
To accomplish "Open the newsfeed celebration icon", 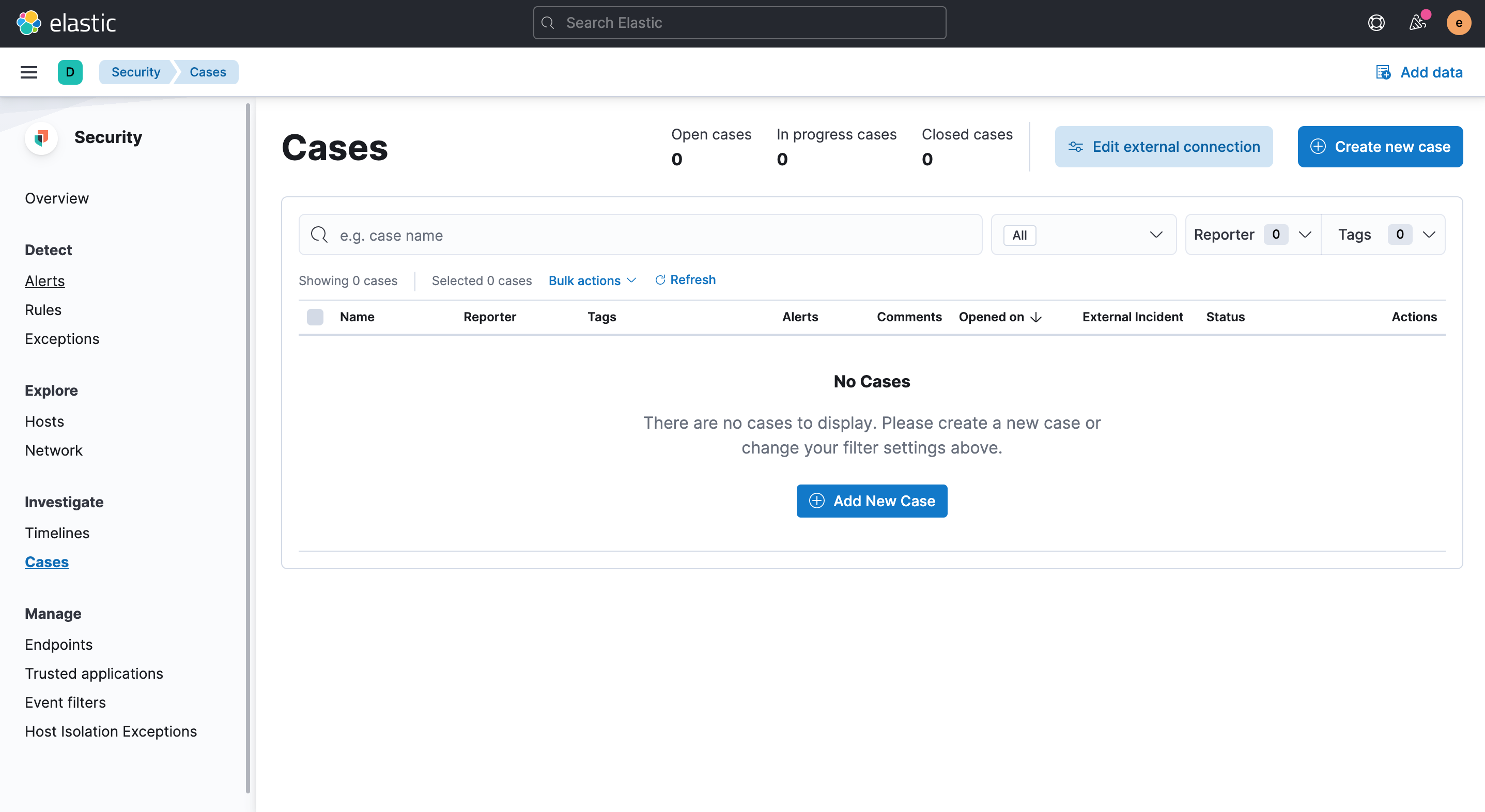I will point(1417,23).
